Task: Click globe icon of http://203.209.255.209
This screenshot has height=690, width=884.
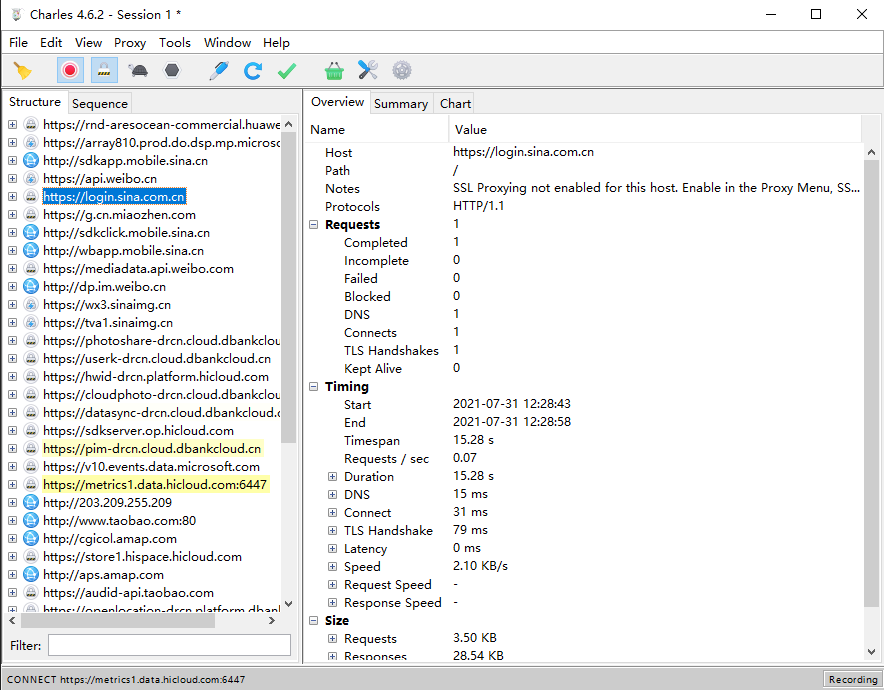Action: click(x=31, y=502)
